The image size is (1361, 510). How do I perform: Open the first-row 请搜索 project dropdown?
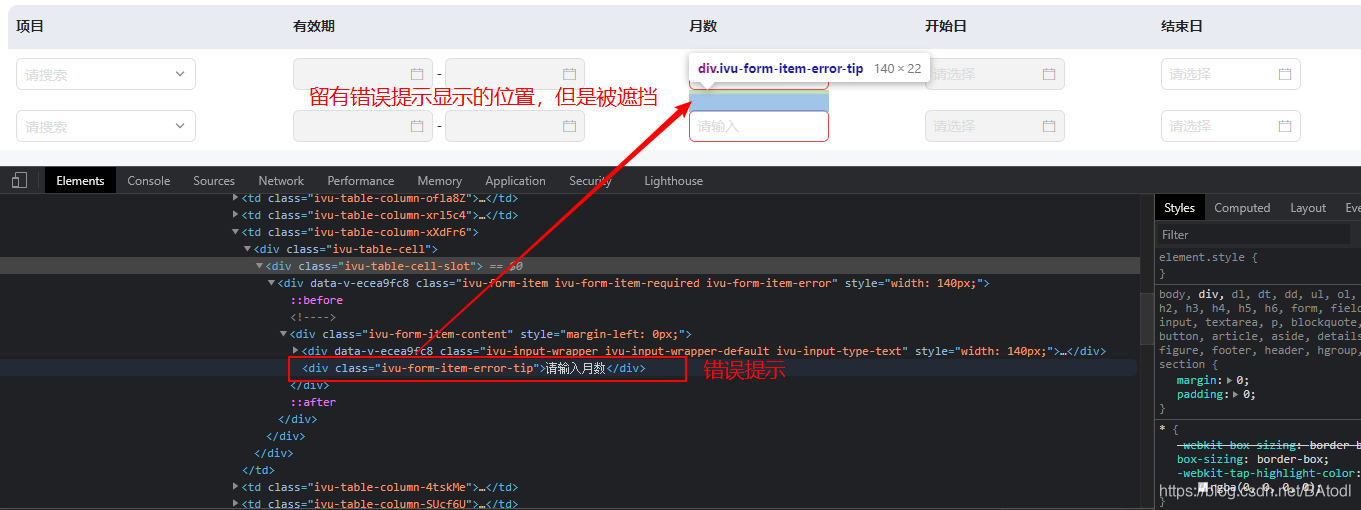[106, 74]
